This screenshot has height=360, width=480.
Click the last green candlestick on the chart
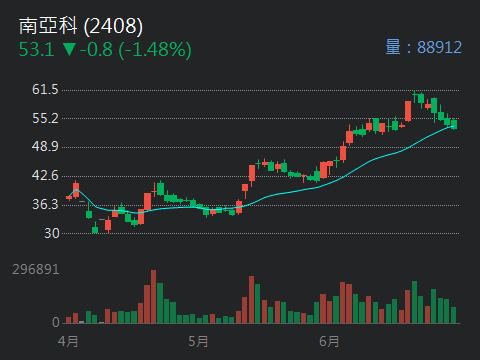coord(454,124)
